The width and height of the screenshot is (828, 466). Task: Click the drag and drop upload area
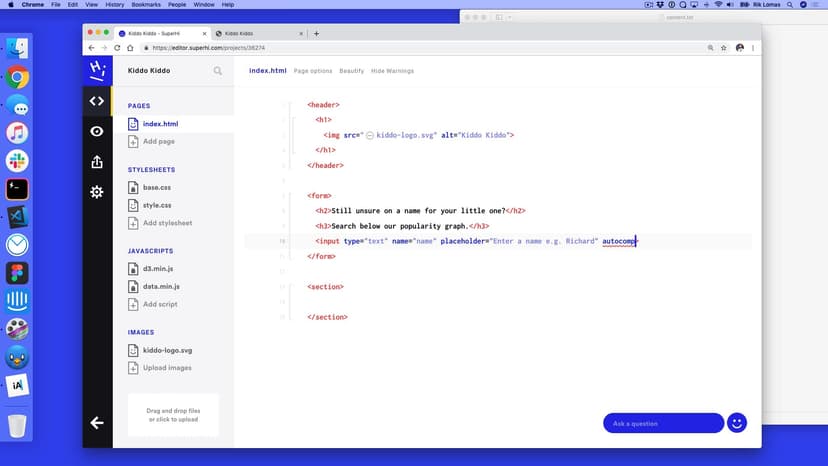pos(173,414)
